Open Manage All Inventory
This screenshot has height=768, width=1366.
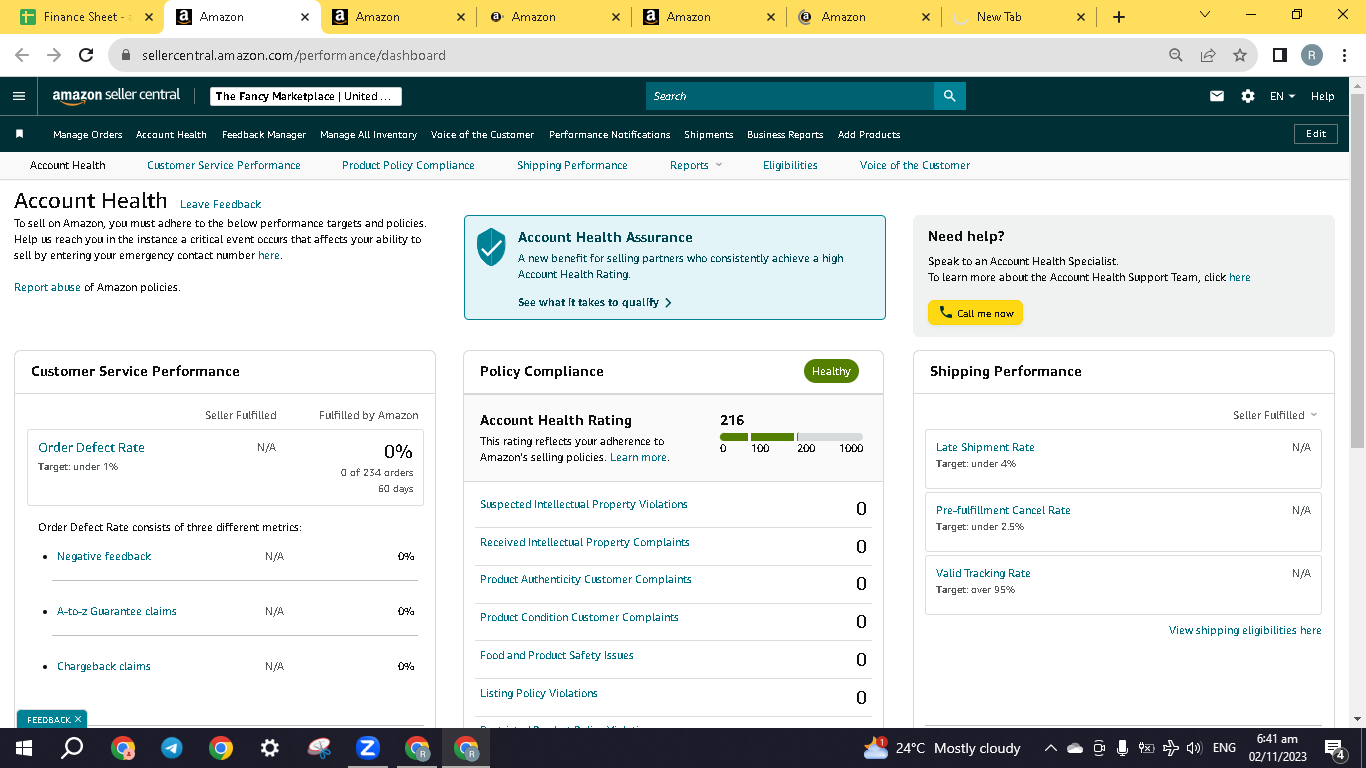(368, 134)
